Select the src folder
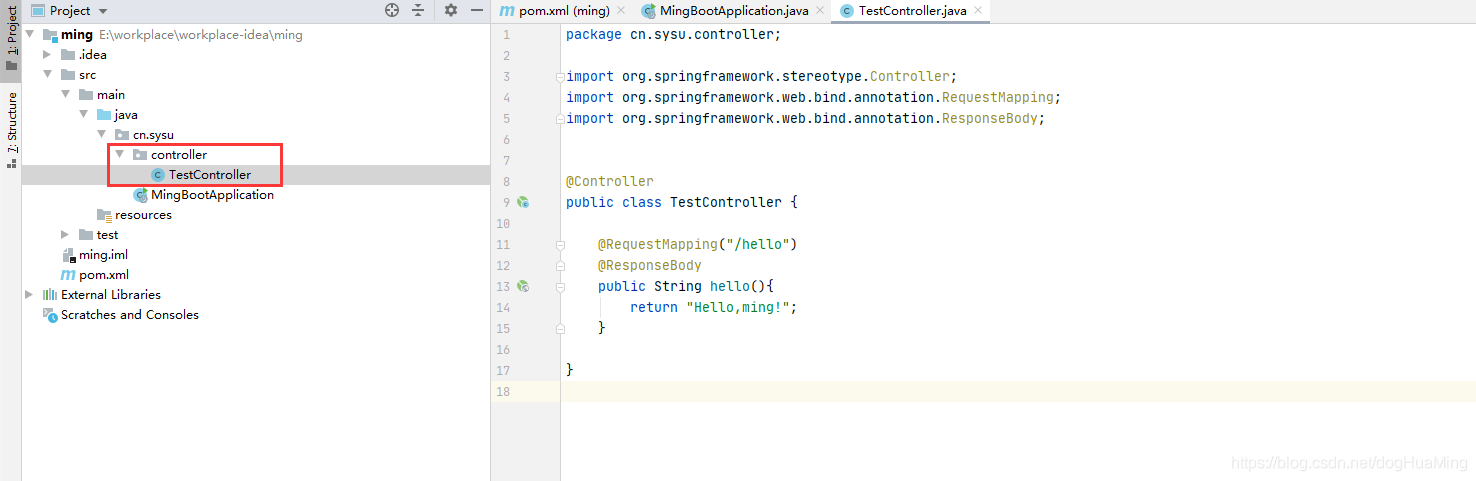This screenshot has height=481, width=1476. coord(88,75)
